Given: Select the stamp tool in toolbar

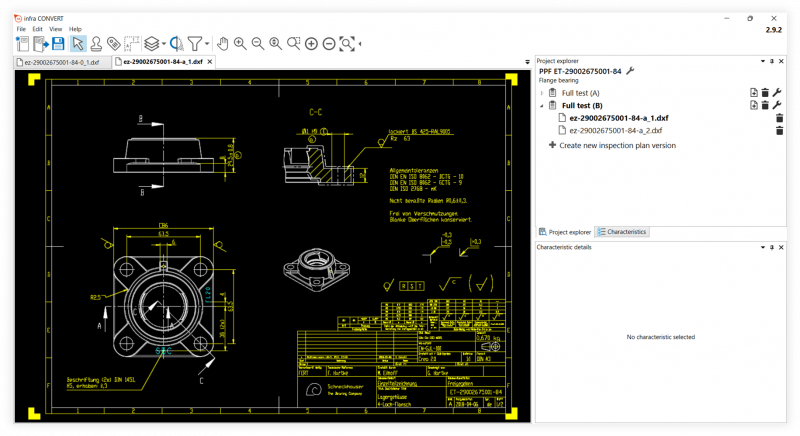Looking at the screenshot, I should point(96,44).
